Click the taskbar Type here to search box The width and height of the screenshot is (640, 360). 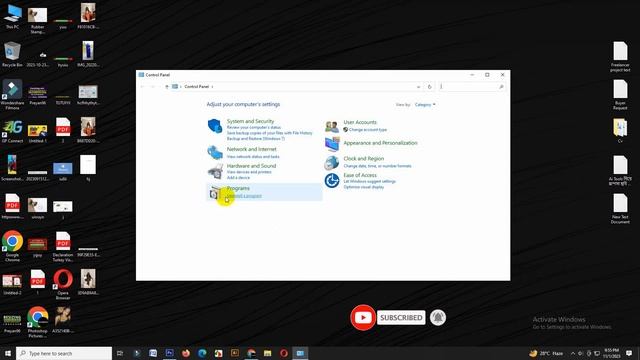(64, 353)
